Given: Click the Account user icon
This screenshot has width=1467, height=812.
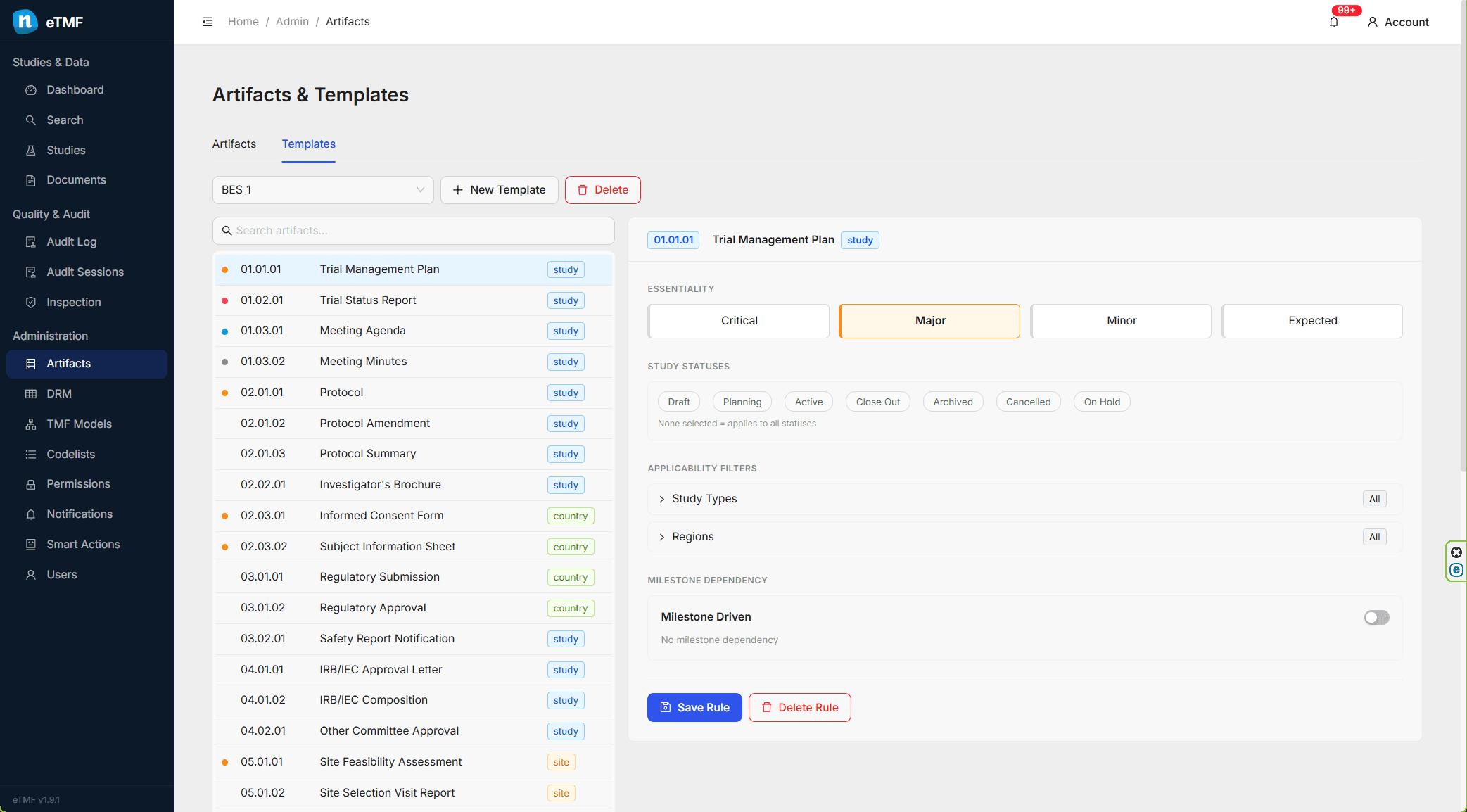Looking at the screenshot, I should pos(1372,22).
